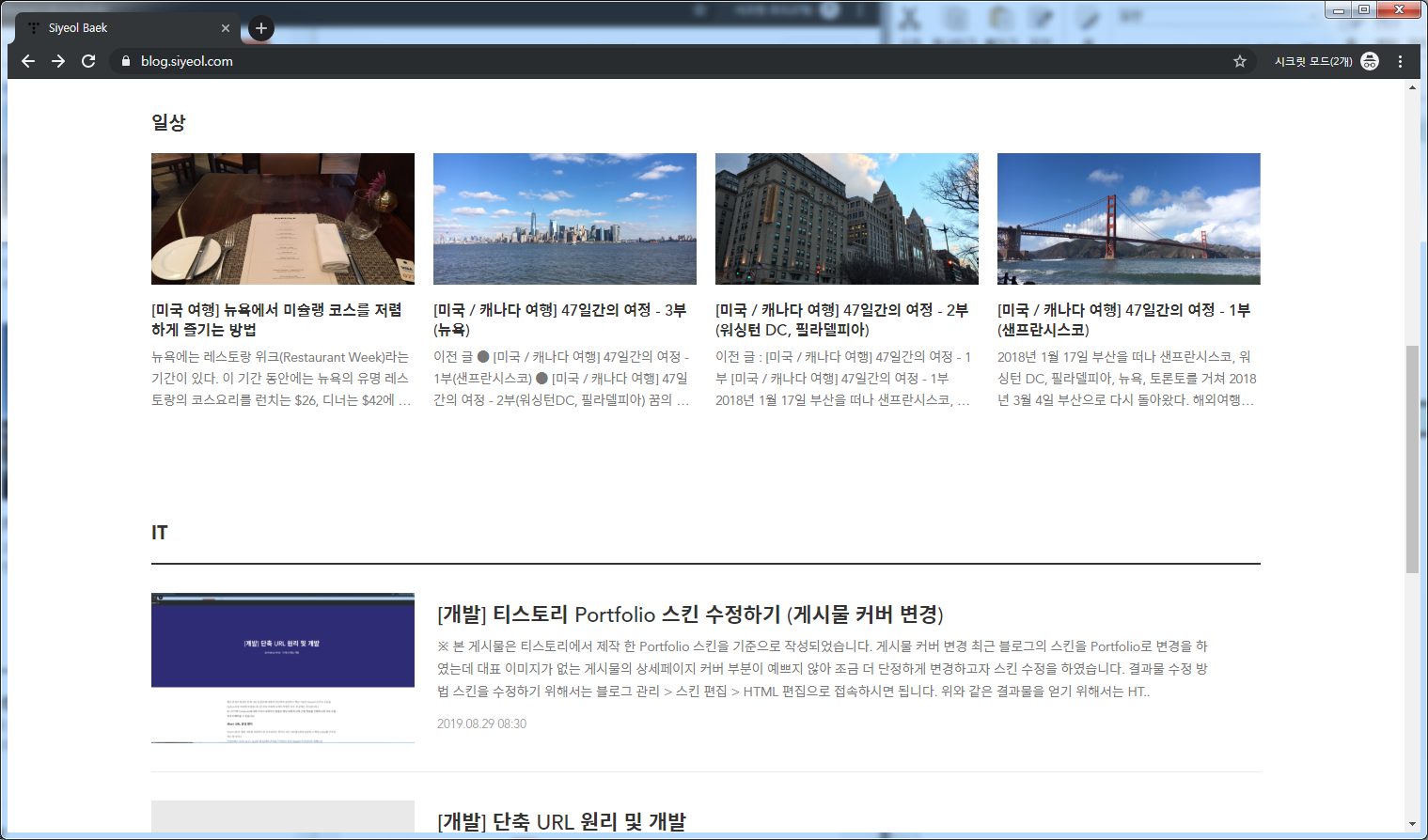Go back to the previous page

tap(28, 61)
